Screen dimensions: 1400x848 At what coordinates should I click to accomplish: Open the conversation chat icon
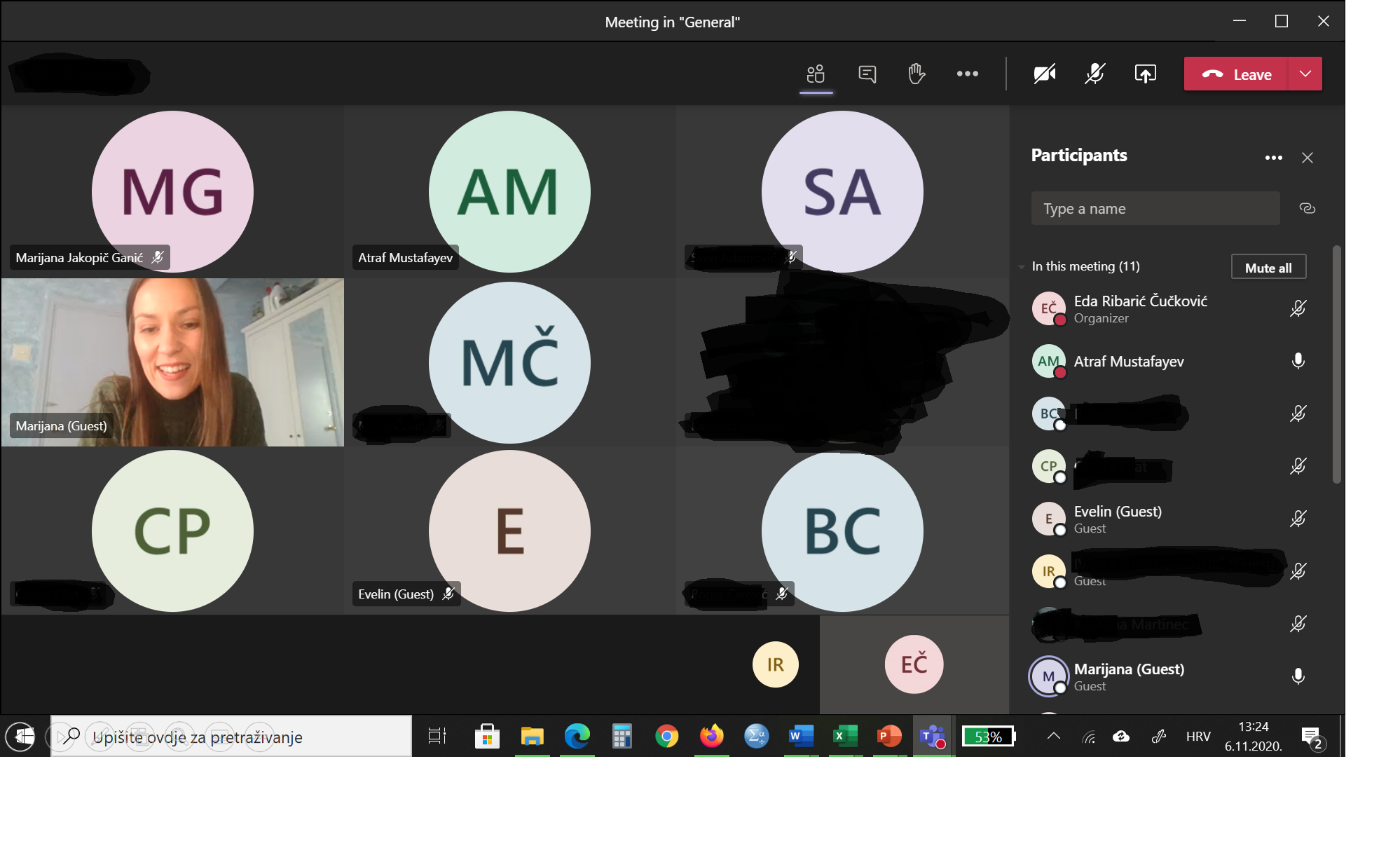click(867, 74)
